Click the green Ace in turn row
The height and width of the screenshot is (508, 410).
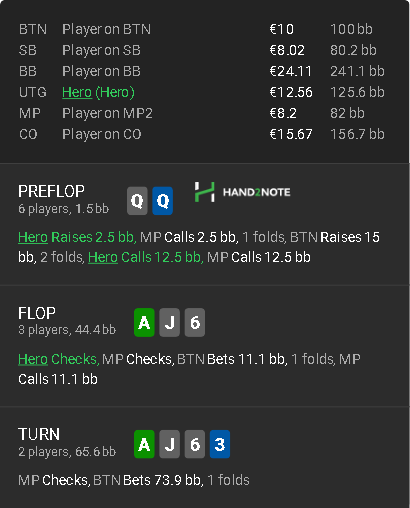tap(144, 444)
